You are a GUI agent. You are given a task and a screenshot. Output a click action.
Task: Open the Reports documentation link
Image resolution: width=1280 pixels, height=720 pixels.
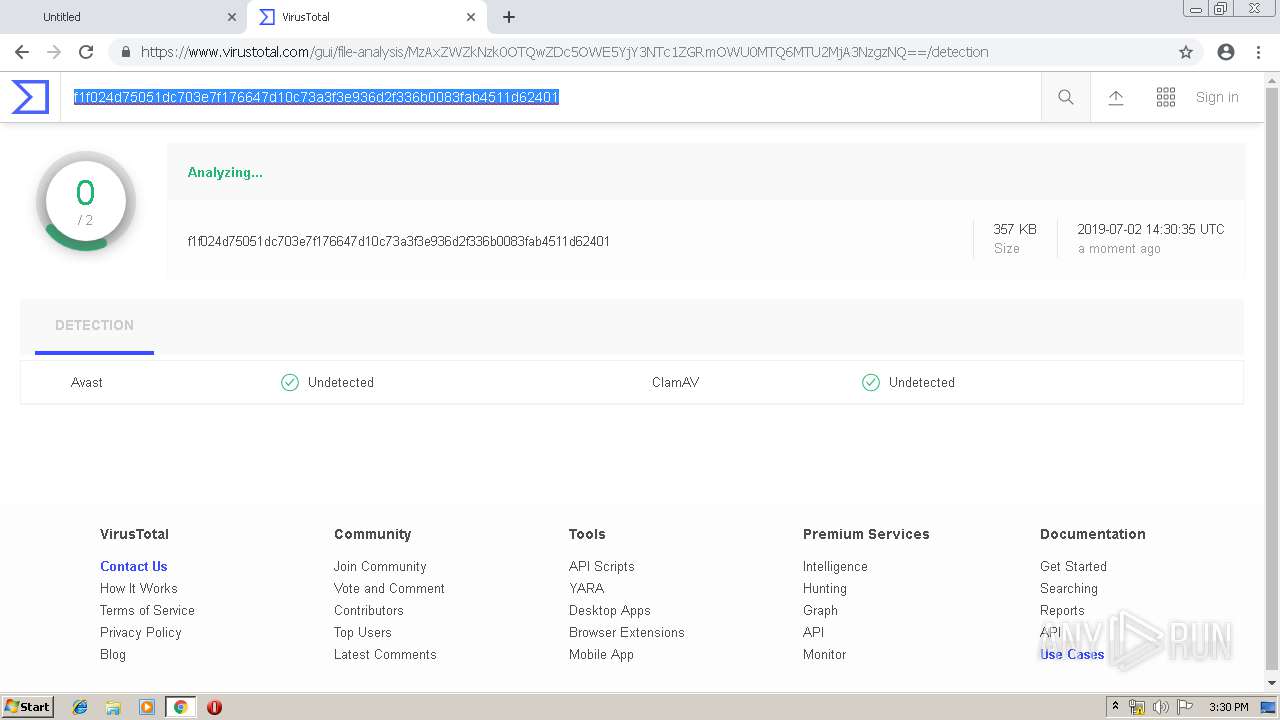pyautogui.click(x=1062, y=610)
